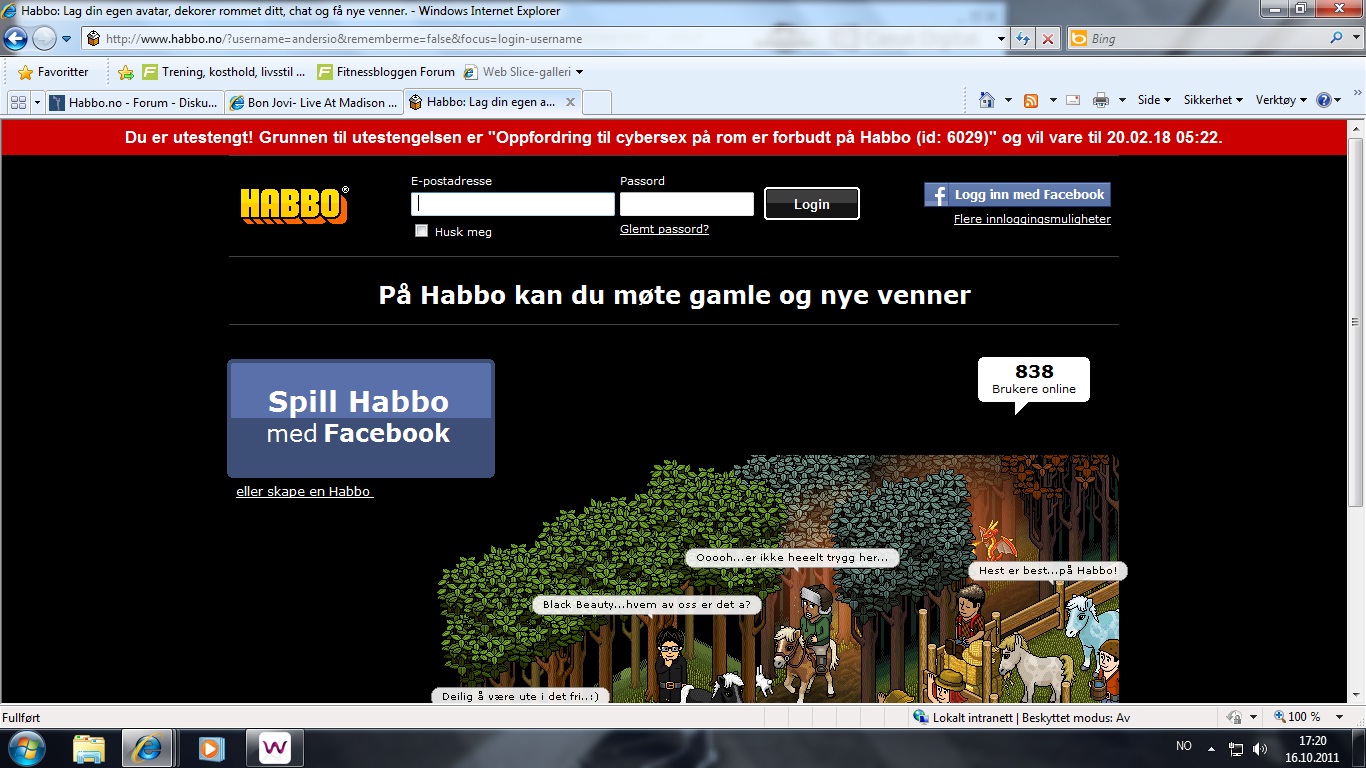The image size is (1366, 768).
Task: Open the Sikkerhet menu
Action: click(x=1213, y=100)
